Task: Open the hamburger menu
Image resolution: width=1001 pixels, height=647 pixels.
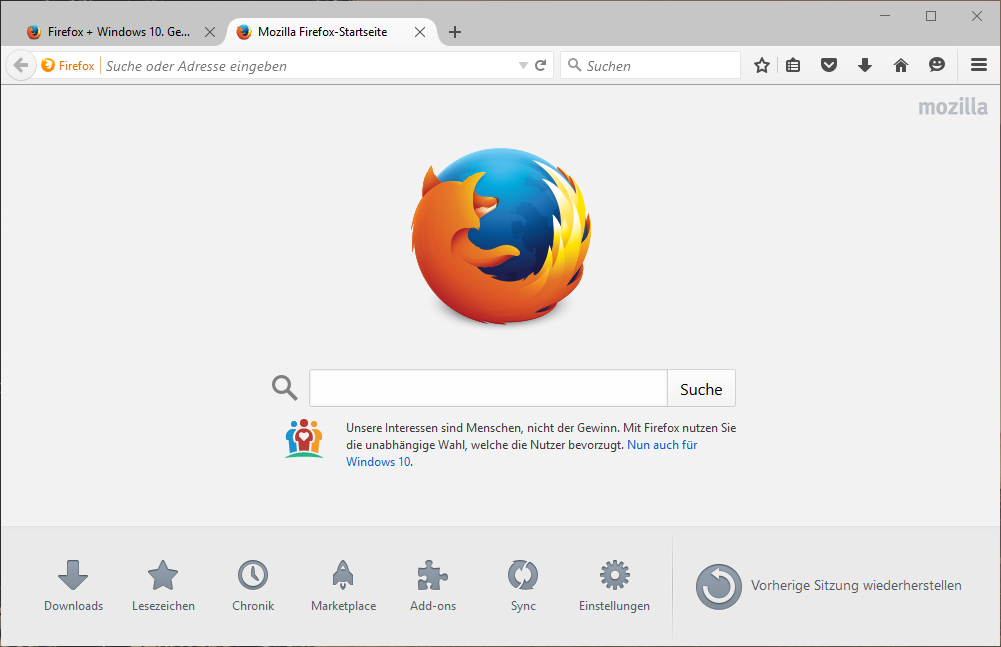Action: pos(979,65)
